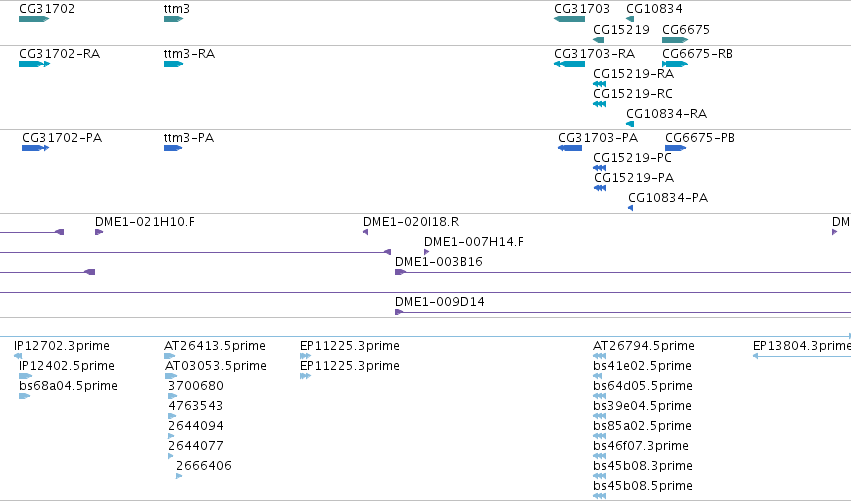Select the bs41e02.5prime EST arrow
This screenshot has height=501, width=851.
598,376
